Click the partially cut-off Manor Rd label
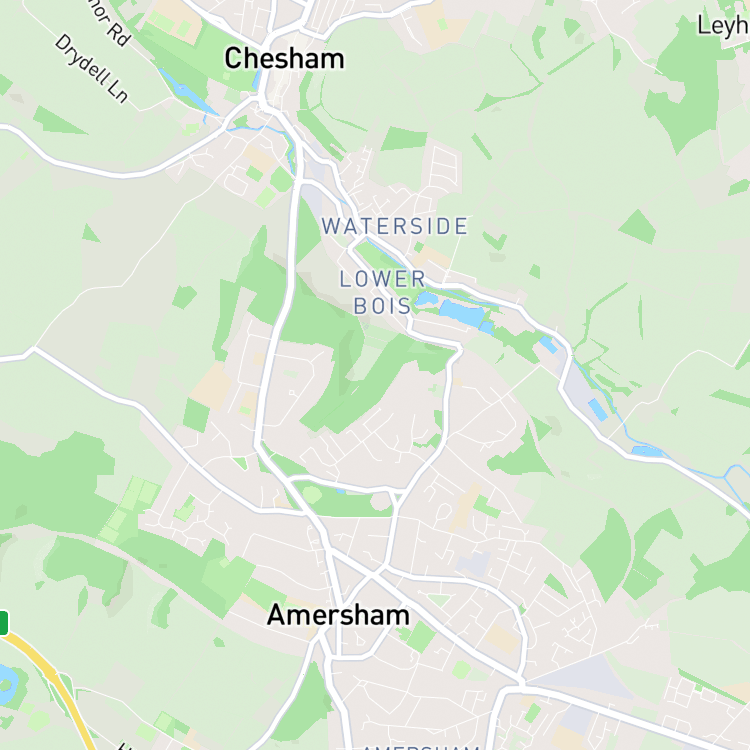Image resolution: width=750 pixels, height=750 pixels. click(109, 22)
